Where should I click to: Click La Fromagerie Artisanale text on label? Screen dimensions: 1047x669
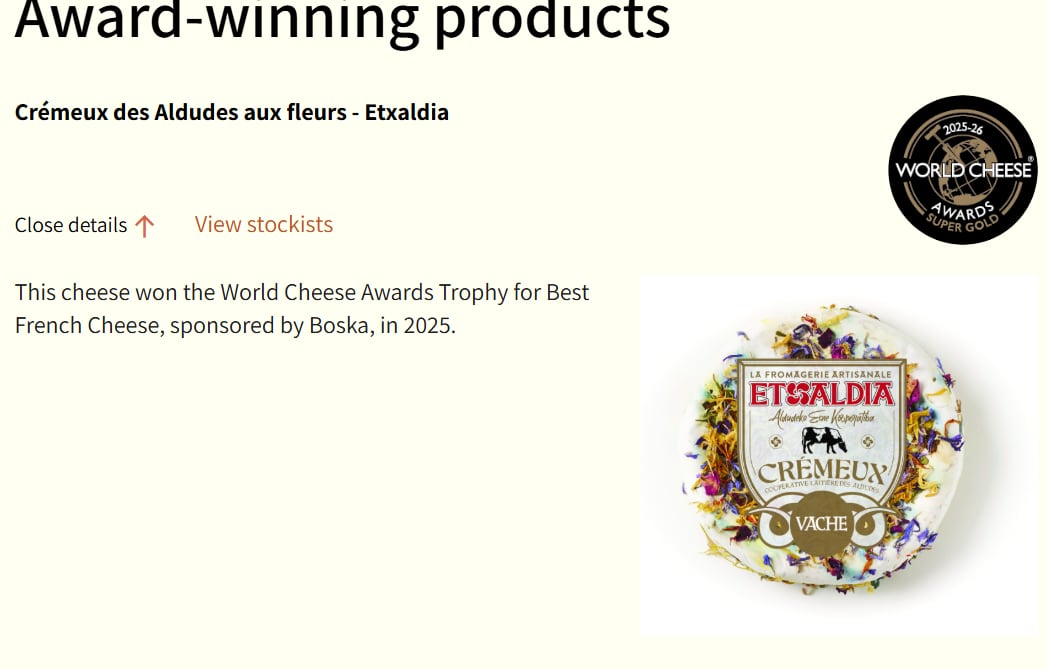[x=821, y=373]
